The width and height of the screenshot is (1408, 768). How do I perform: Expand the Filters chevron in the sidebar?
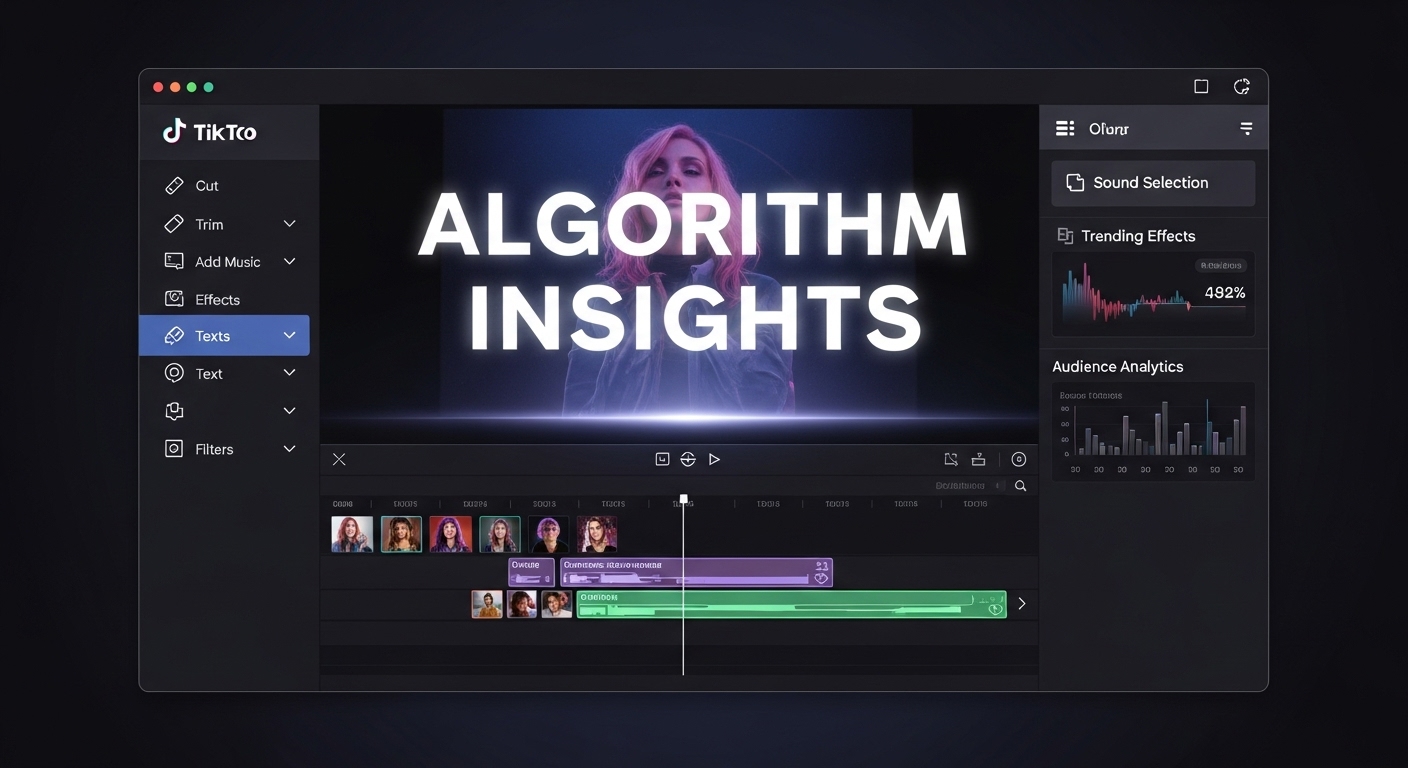tap(289, 449)
